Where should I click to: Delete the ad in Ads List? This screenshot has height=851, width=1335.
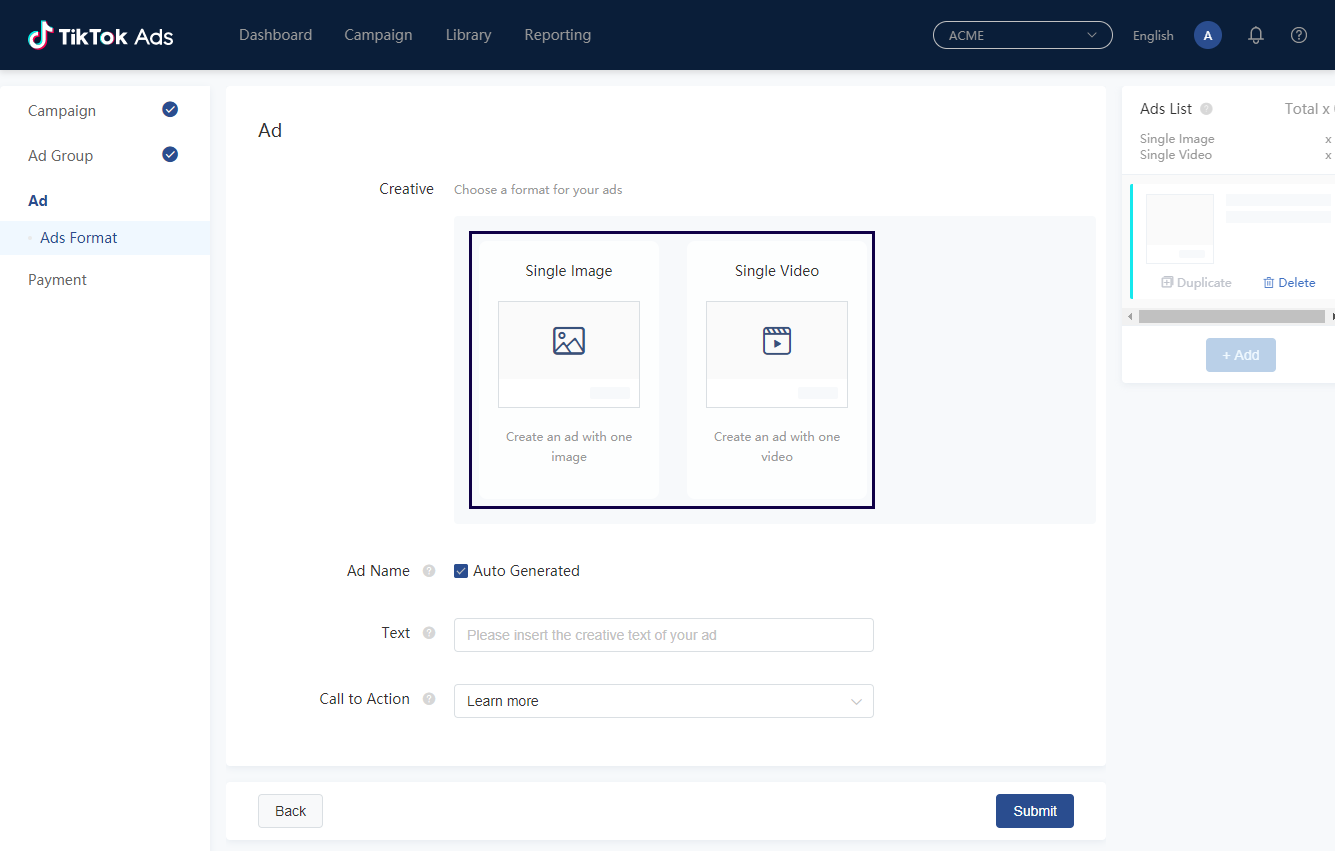[x=1289, y=283]
